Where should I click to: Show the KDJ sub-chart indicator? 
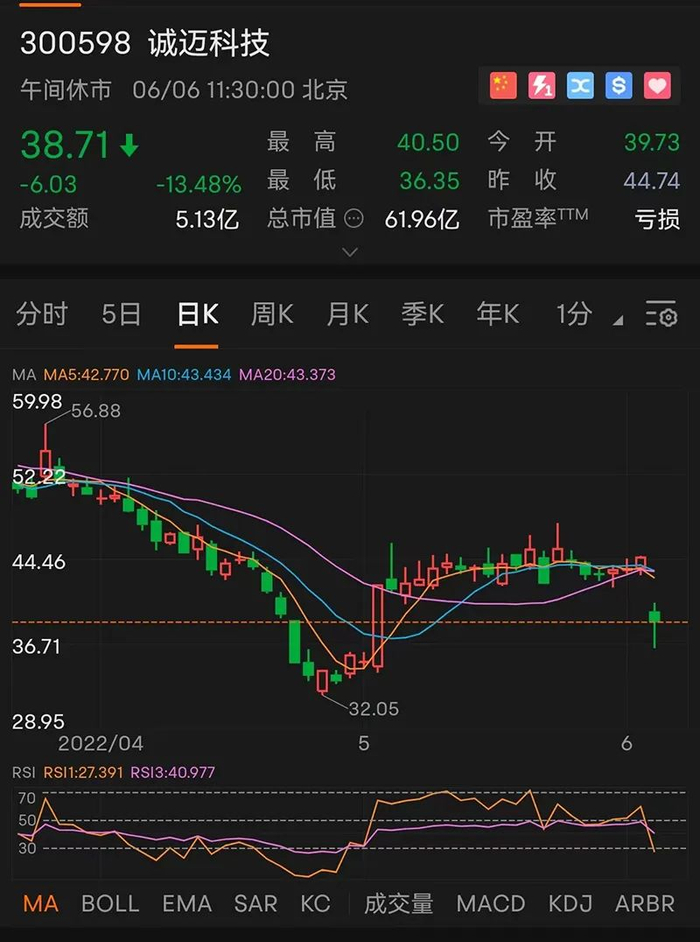(570, 904)
